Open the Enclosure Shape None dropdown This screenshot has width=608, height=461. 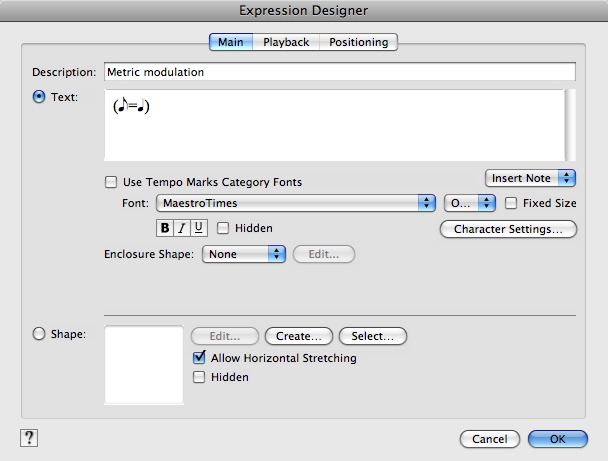click(244, 254)
